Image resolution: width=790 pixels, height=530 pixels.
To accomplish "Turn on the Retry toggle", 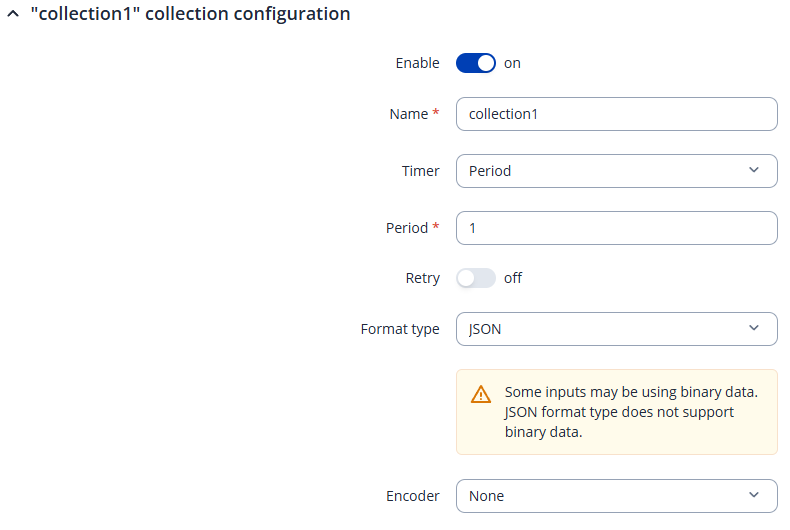I will tap(476, 278).
